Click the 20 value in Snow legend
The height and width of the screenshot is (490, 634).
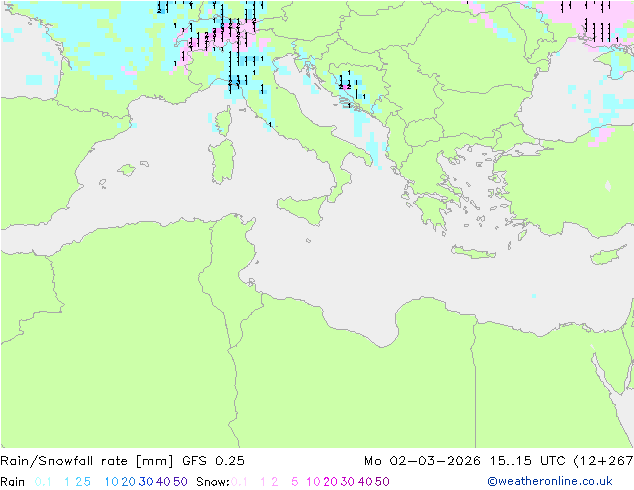330,482
